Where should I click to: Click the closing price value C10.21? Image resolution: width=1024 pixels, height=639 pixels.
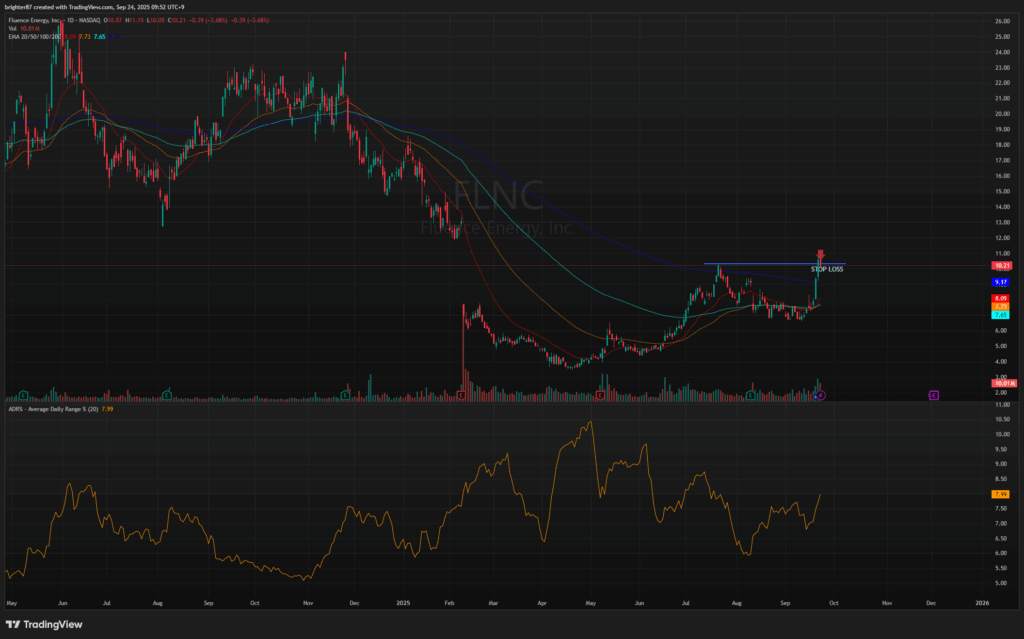(x=176, y=20)
